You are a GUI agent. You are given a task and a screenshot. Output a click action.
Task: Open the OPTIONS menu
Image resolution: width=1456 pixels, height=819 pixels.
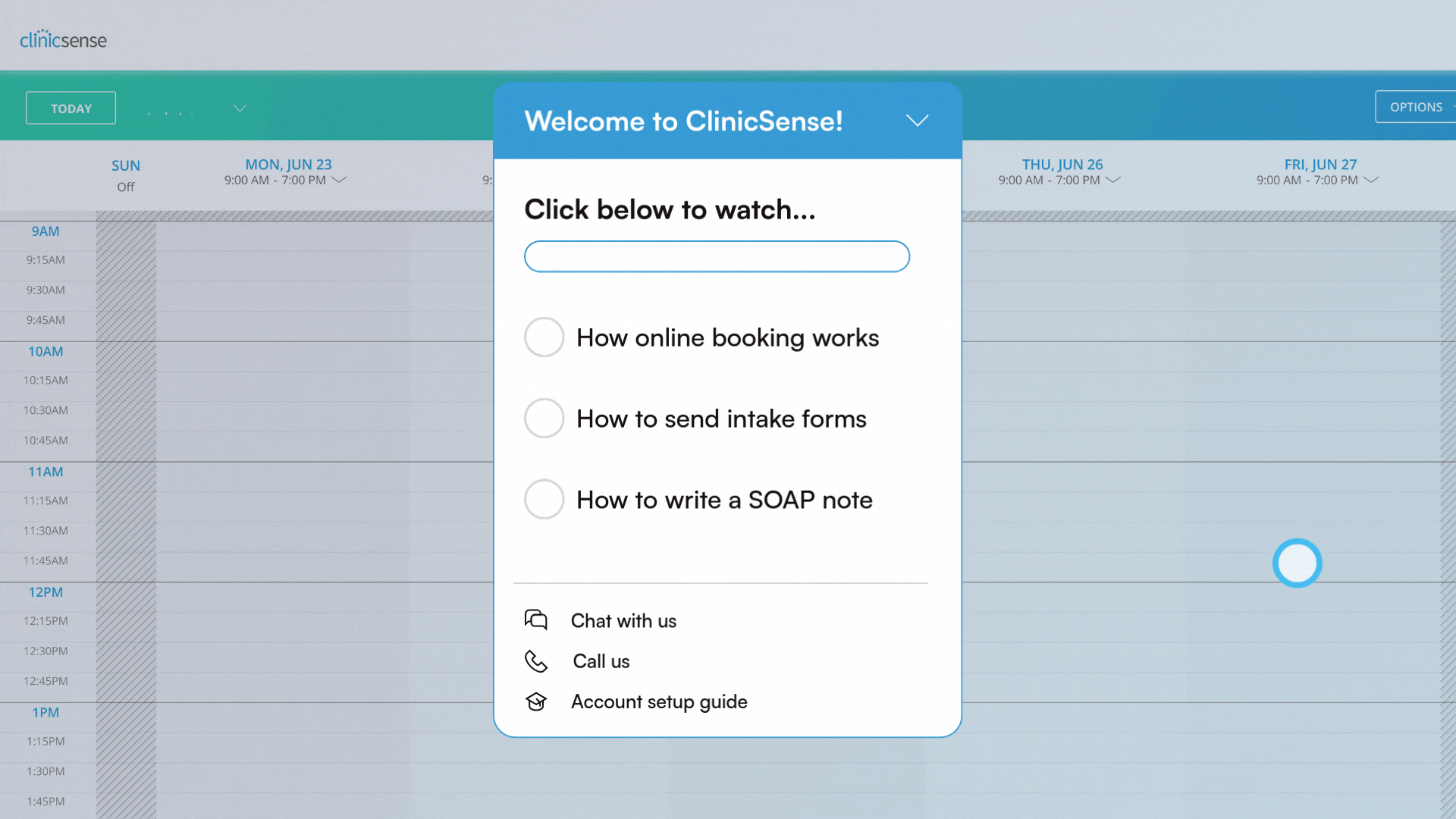tap(1416, 107)
